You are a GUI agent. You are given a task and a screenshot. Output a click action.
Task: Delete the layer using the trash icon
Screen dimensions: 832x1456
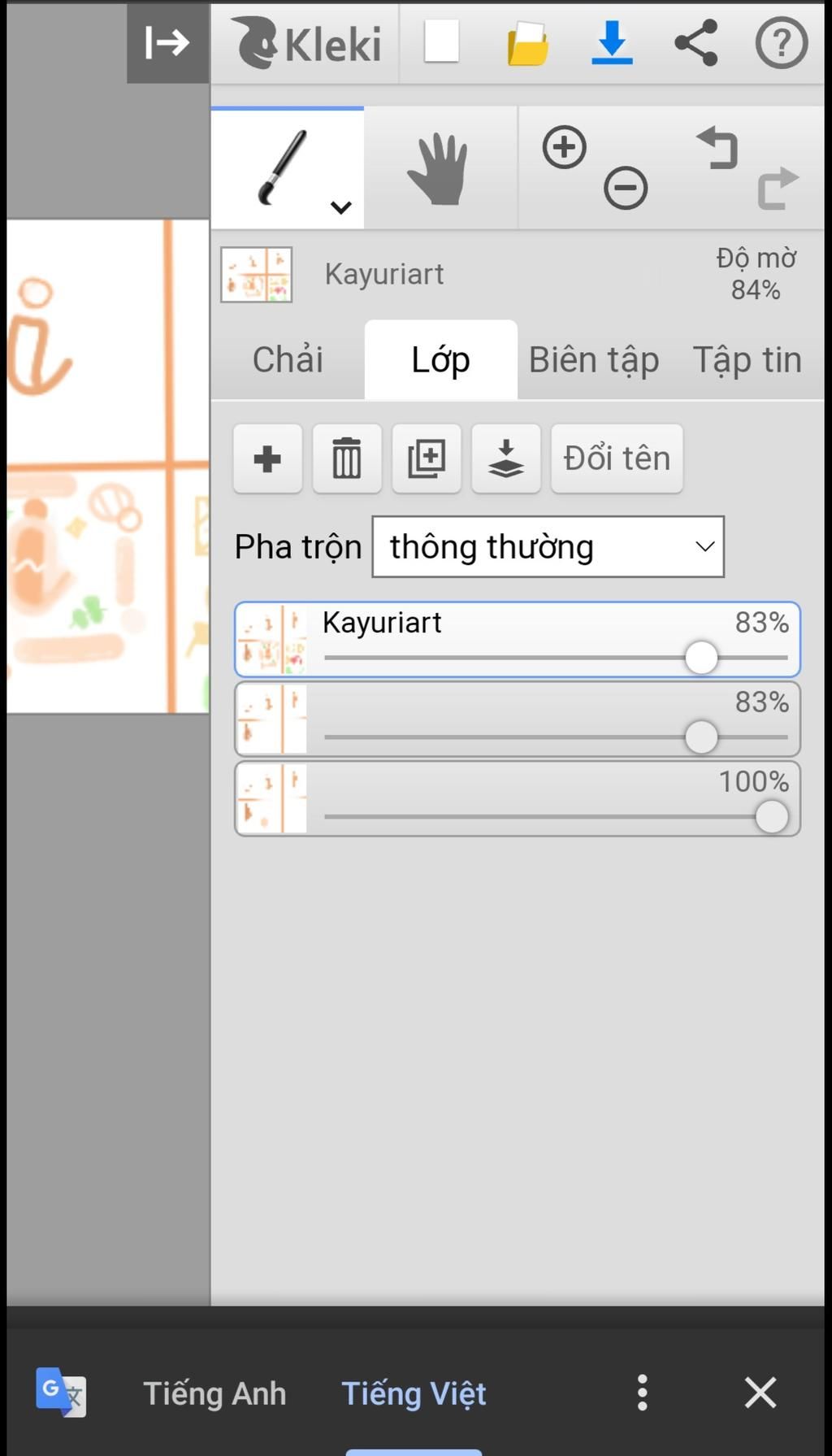point(347,459)
